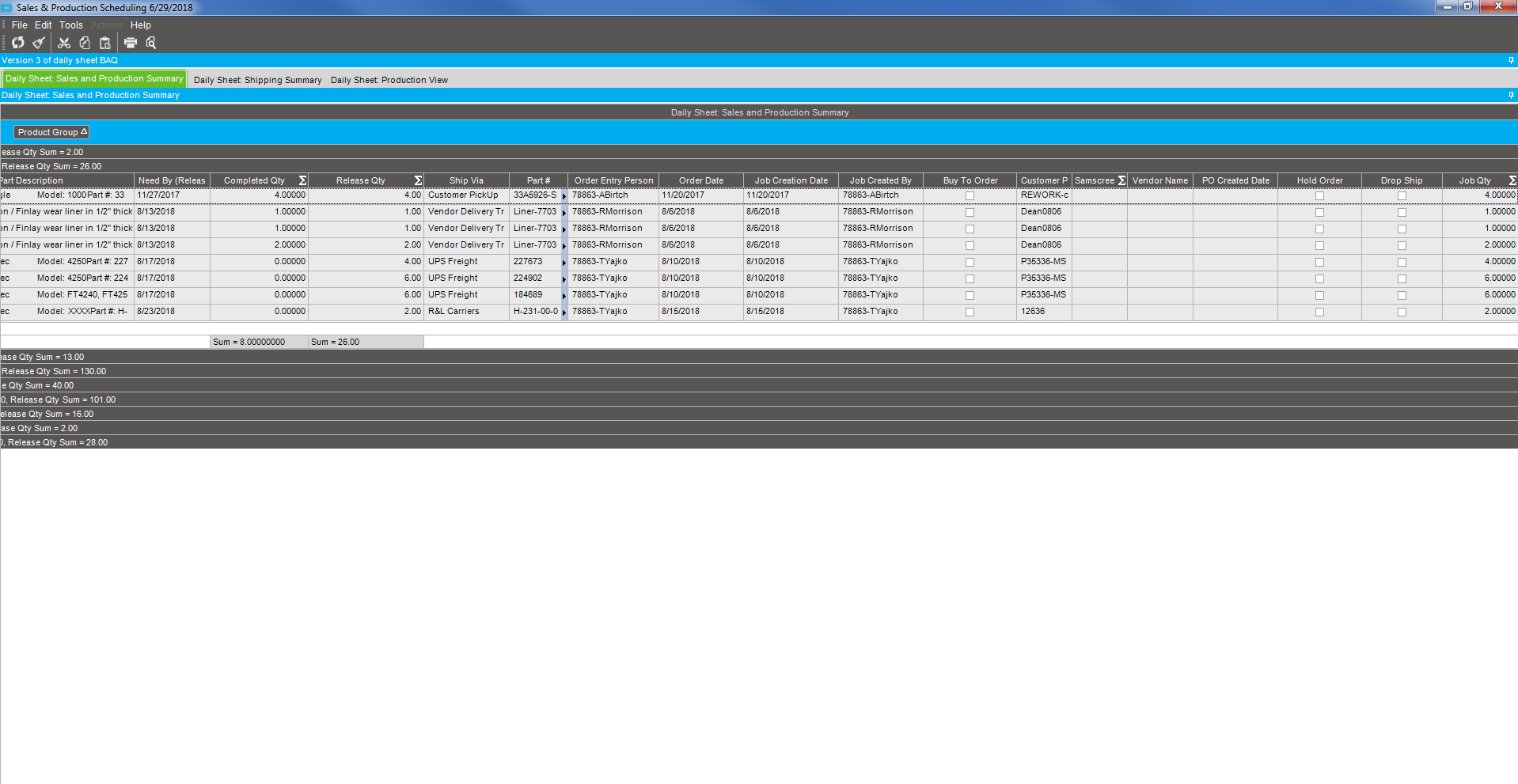Click the arrow marker beside Part # 224902
1518x784 pixels.
564,278
